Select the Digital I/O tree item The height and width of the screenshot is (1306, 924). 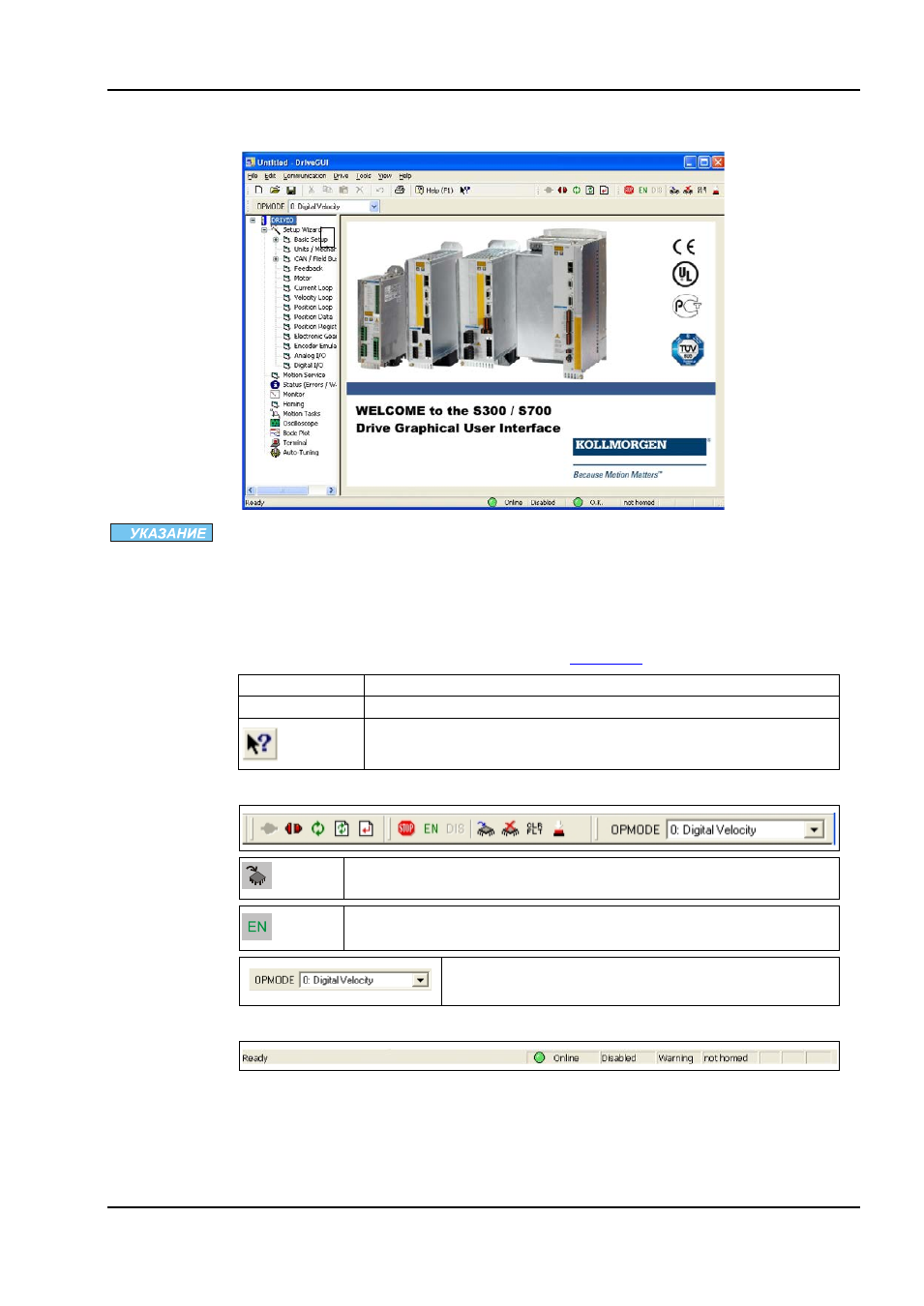309,366
